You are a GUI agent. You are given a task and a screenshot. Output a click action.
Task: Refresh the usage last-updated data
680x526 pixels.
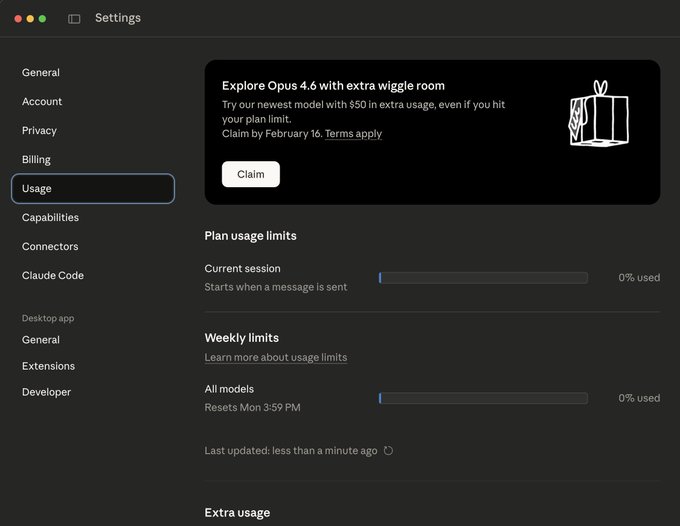[x=388, y=451]
